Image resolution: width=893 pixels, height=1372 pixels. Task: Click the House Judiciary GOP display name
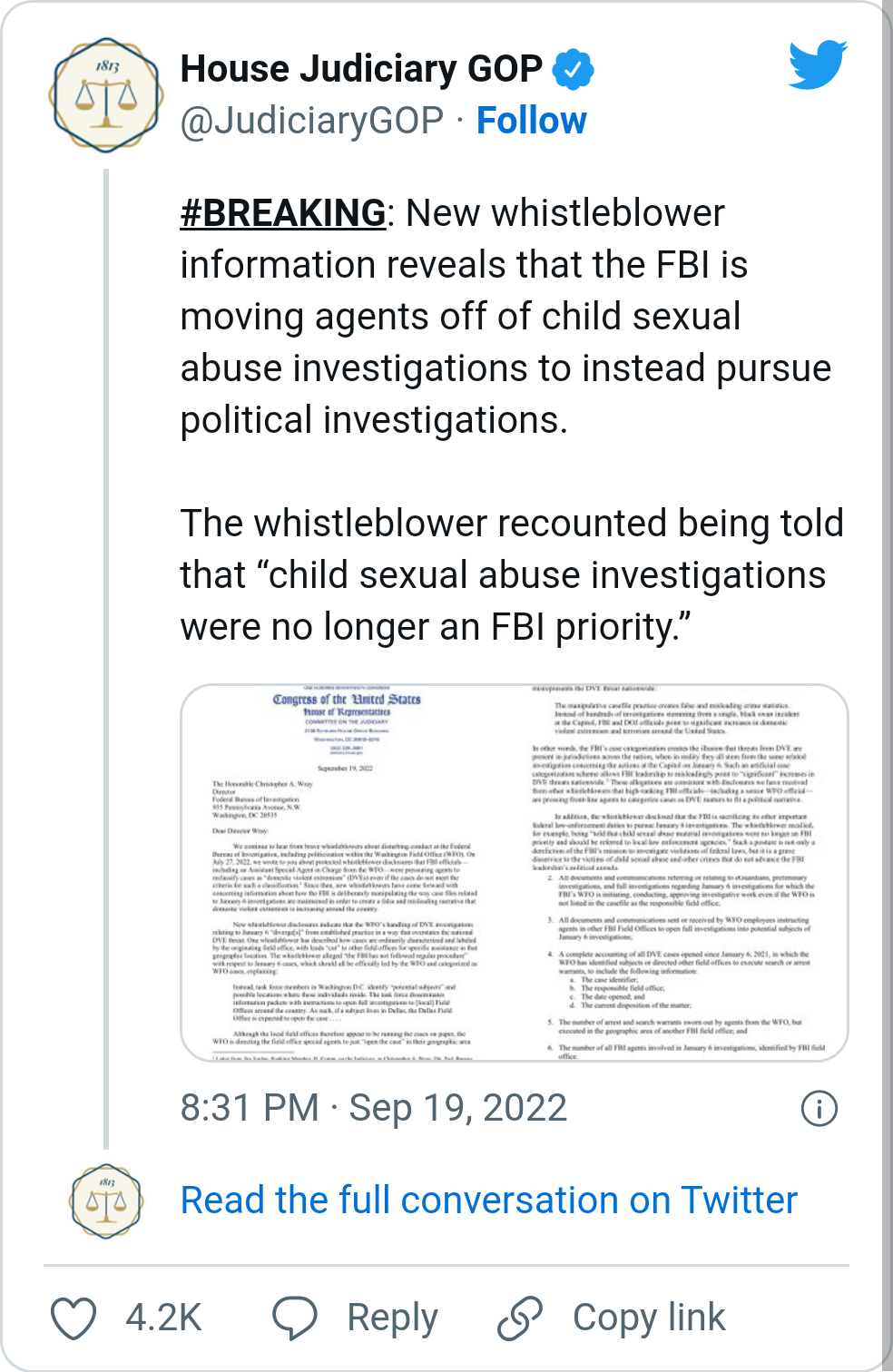click(361, 69)
